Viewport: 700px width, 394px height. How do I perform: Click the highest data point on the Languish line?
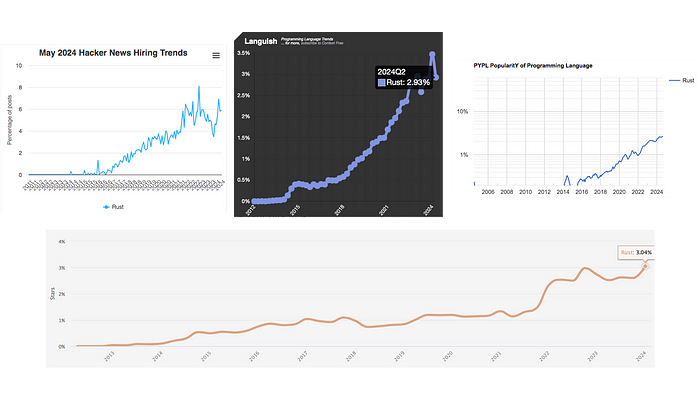tap(432, 54)
